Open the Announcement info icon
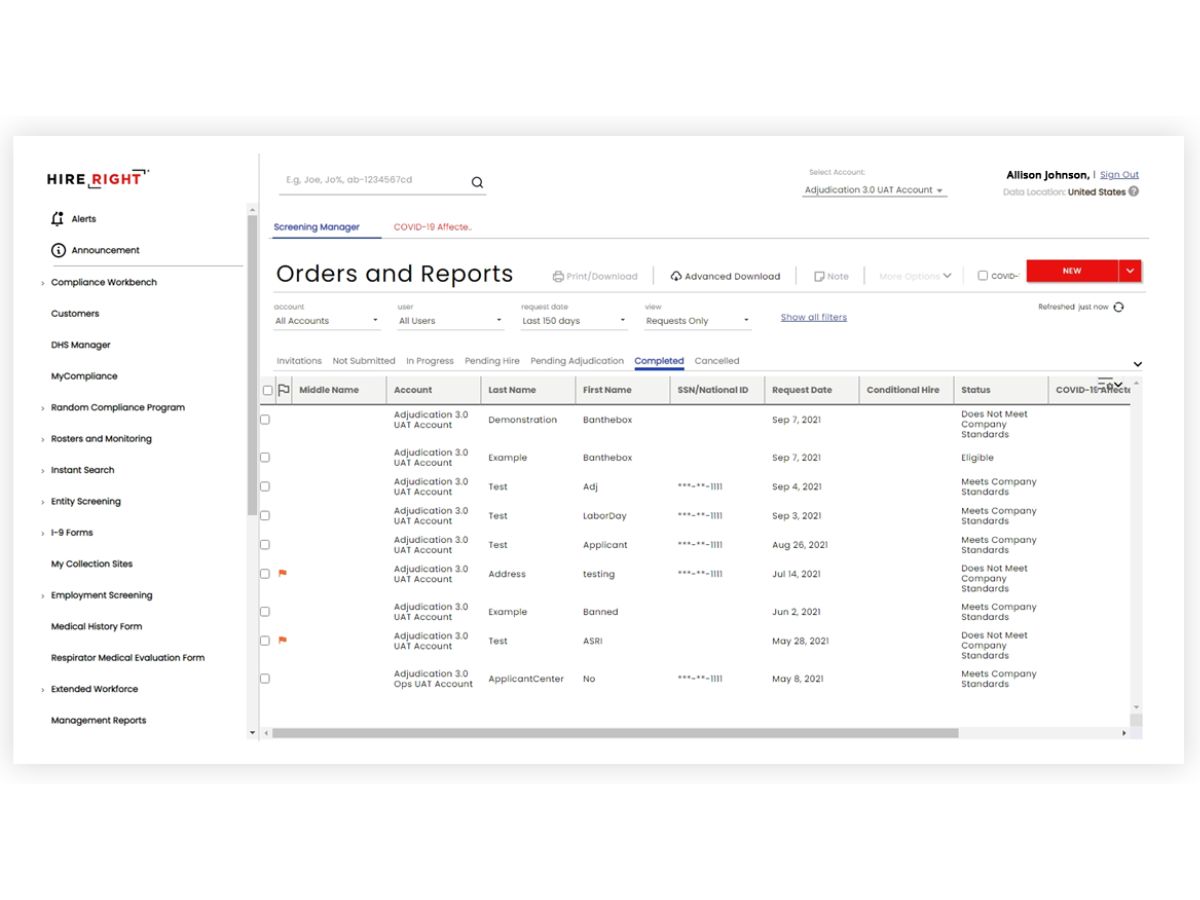Viewport: 1200px width, 900px height. [x=58, y=250]
